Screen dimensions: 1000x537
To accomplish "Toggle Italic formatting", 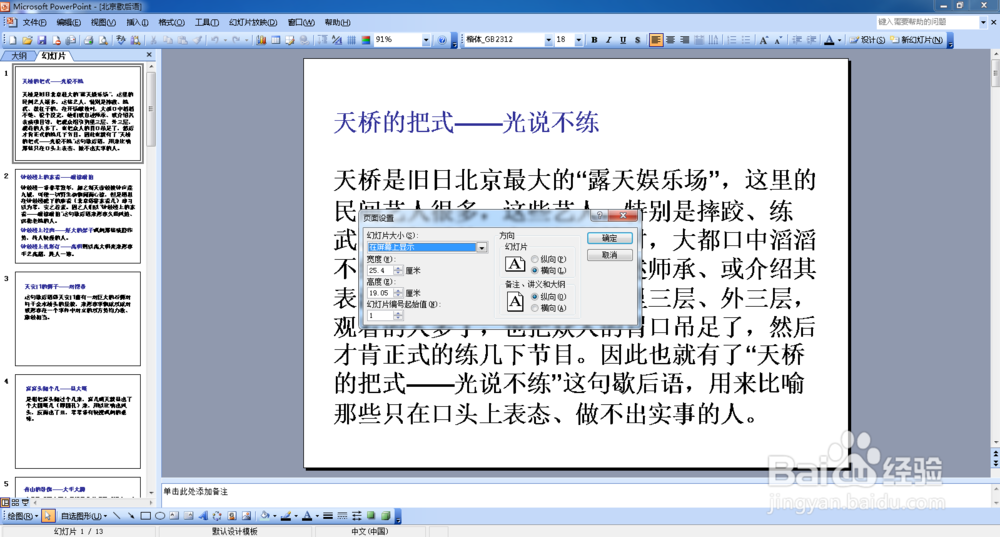I will coord(608,40).
